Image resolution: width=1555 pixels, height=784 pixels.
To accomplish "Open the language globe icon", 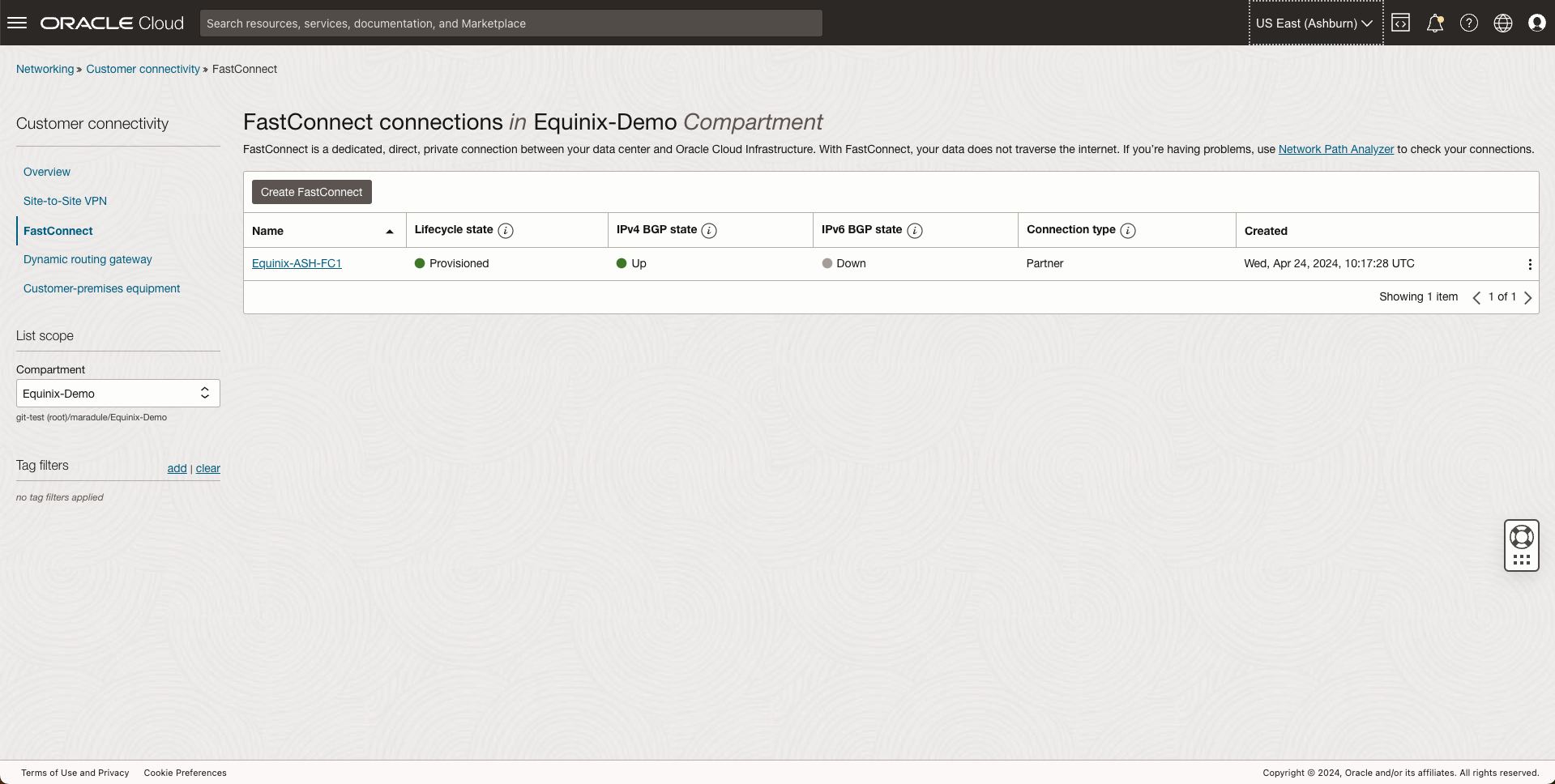I will tap(1502, 23).
